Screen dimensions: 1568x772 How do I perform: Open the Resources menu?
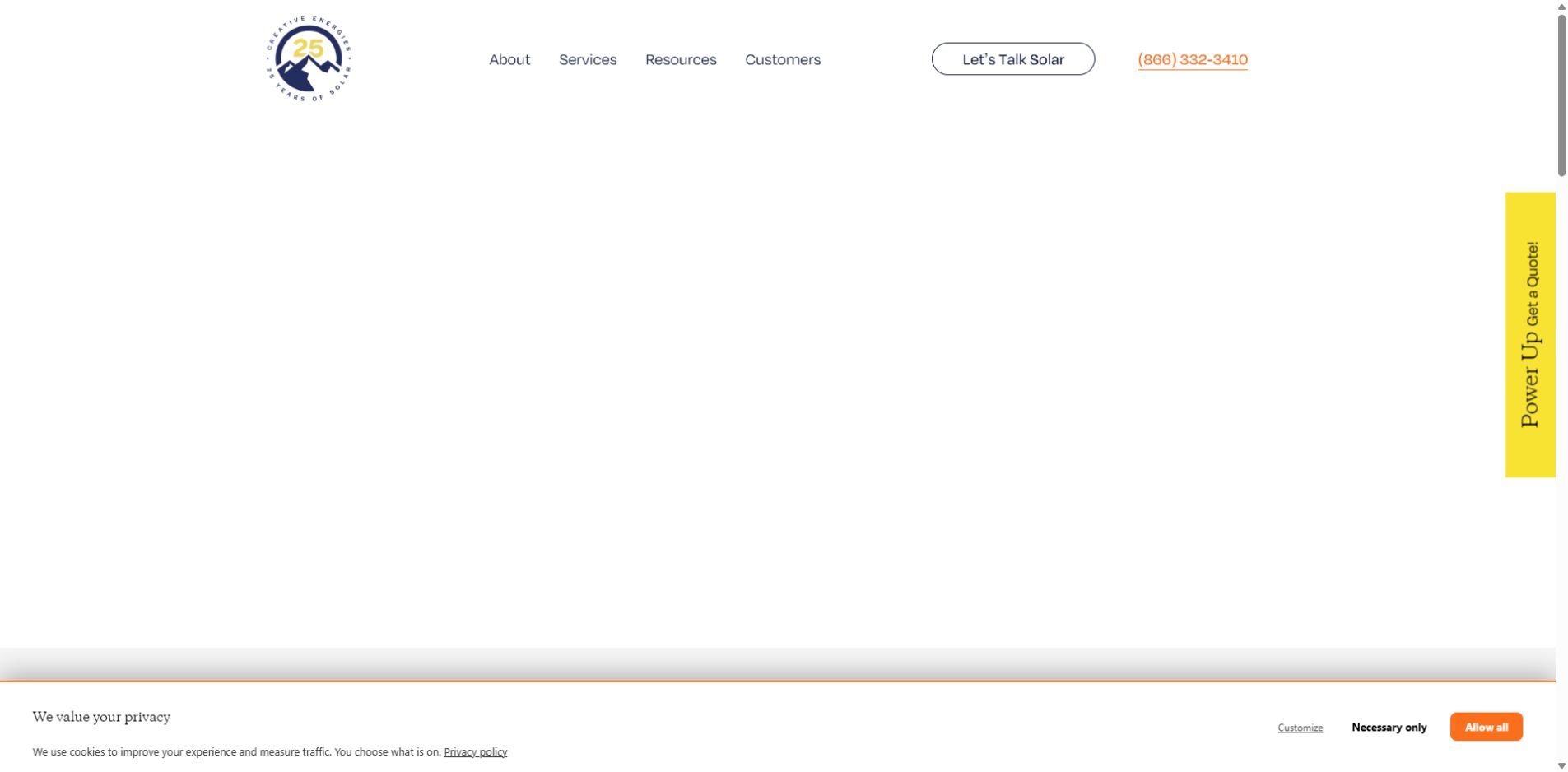[x=681, y=59]
